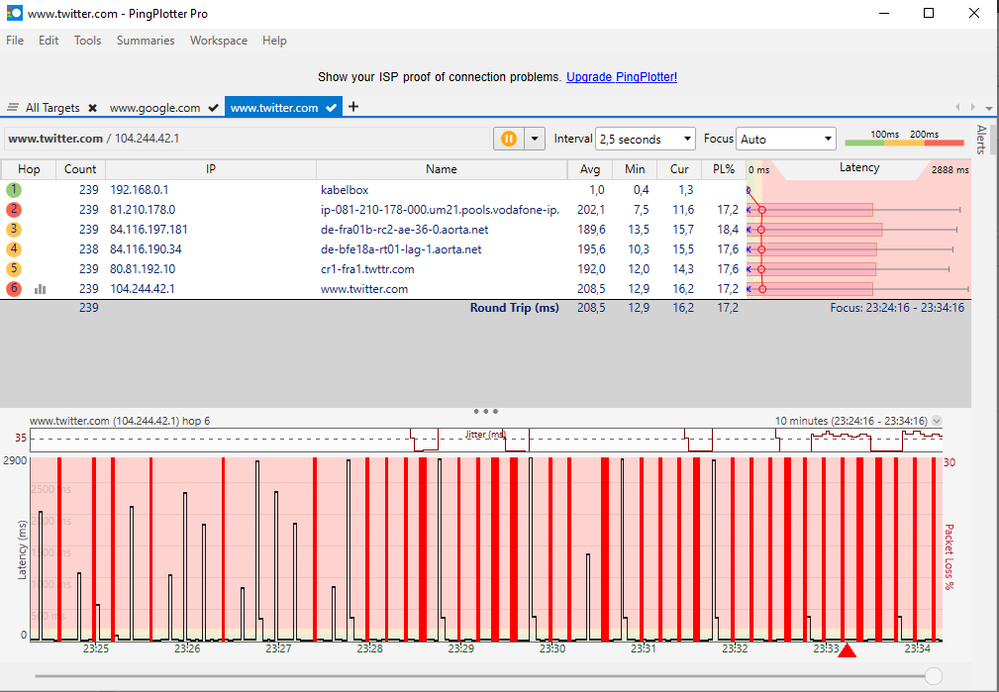Sort by the Name column header

coord(442,169)
